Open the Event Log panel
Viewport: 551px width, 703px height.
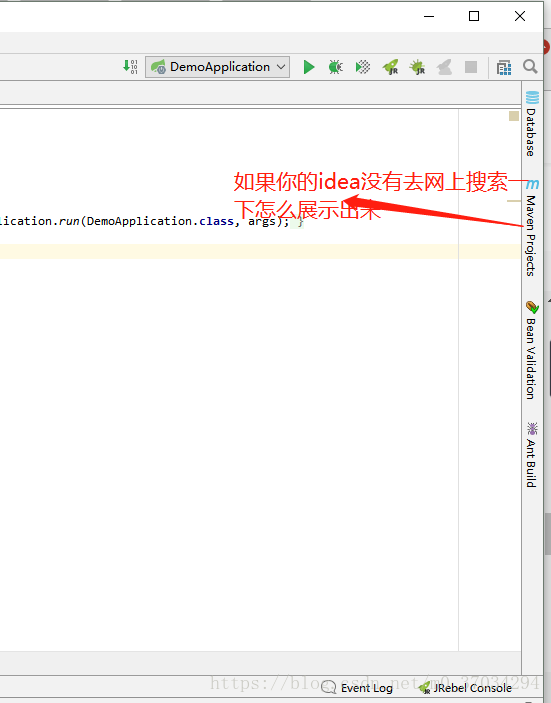pos(357,688)
